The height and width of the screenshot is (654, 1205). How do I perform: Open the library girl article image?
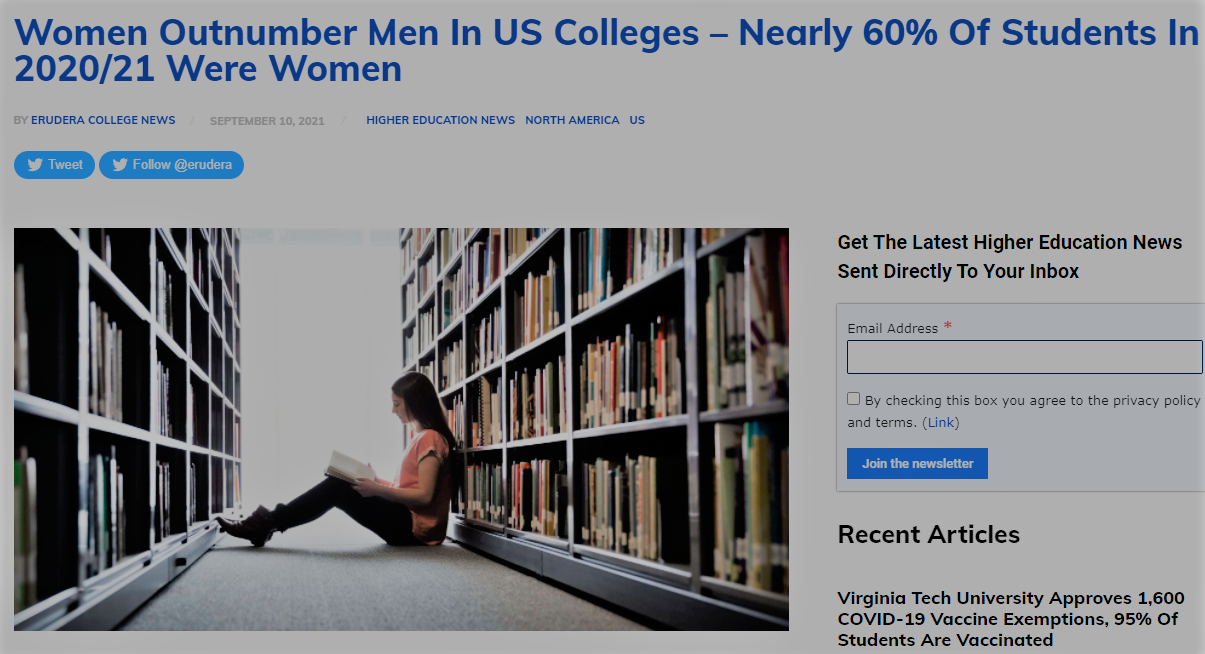tap(401, 429)
